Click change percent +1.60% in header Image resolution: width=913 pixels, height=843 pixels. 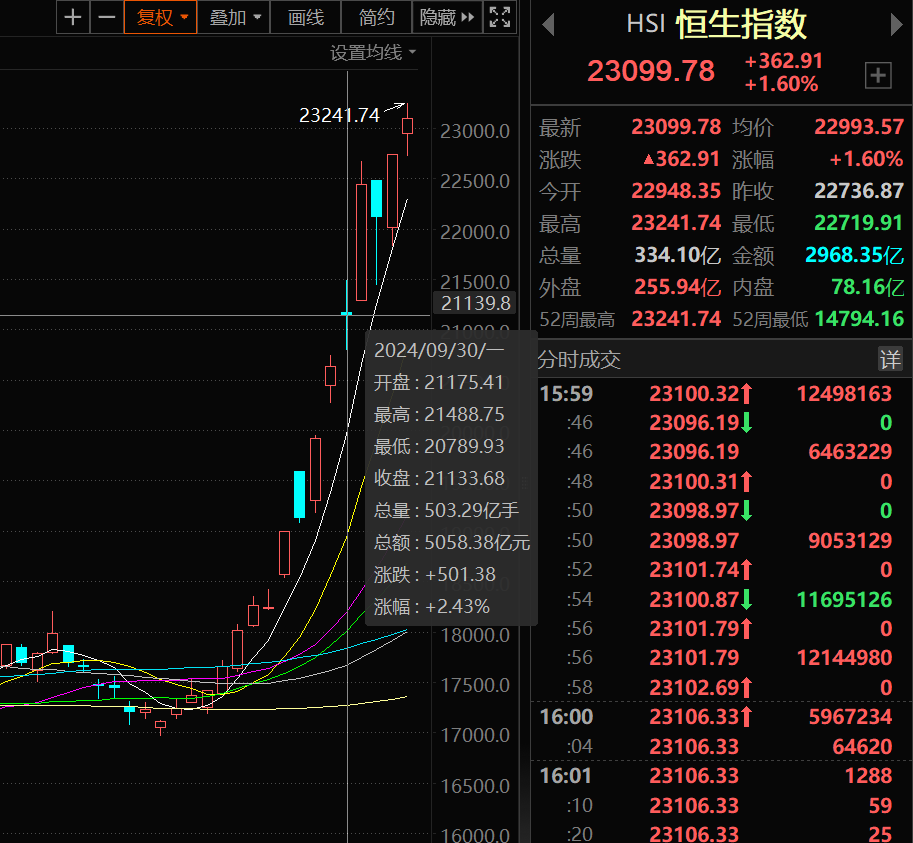click(781, 84)
